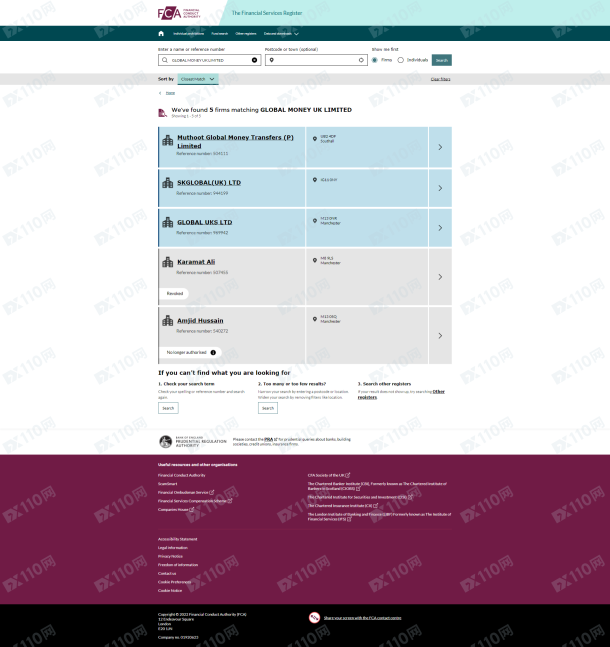Click external link icon beside Companies House
Image resolution: width=610 pixels, height=647 pixels.
192,510
